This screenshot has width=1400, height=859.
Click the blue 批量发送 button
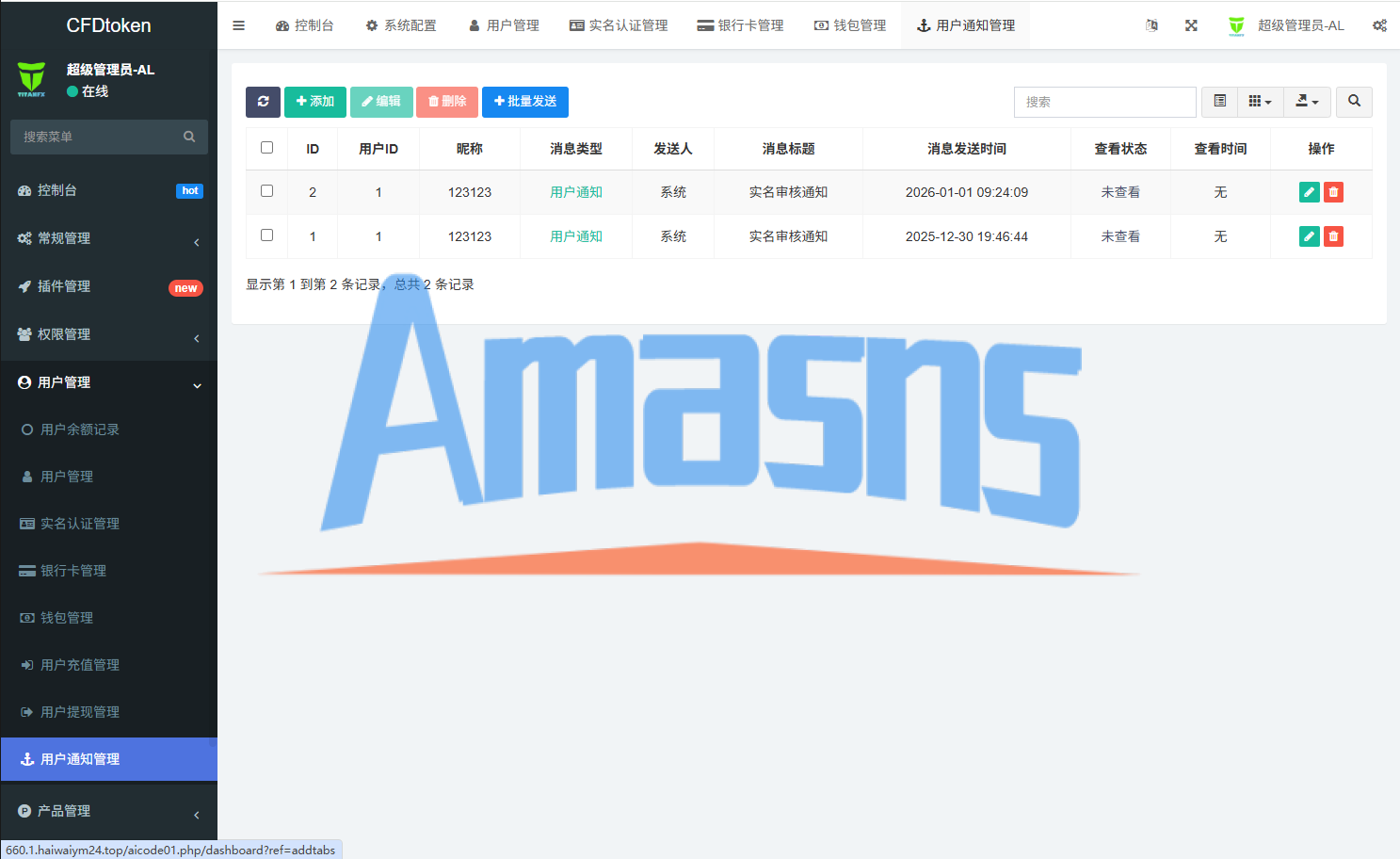525,102
